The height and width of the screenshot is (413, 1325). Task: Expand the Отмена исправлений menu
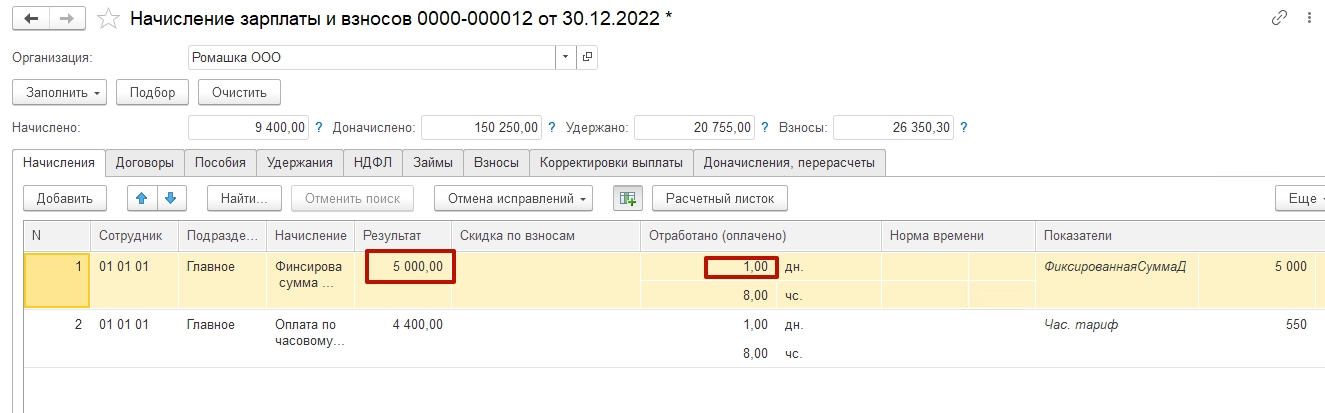[x=513, y=199]
